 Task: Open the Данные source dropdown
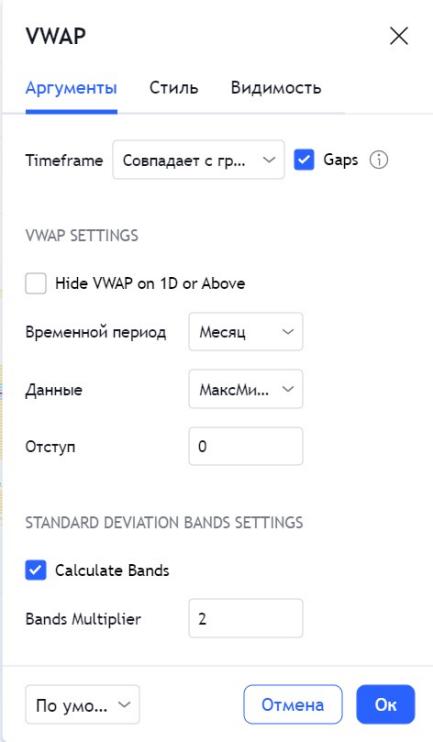point(246,389)
